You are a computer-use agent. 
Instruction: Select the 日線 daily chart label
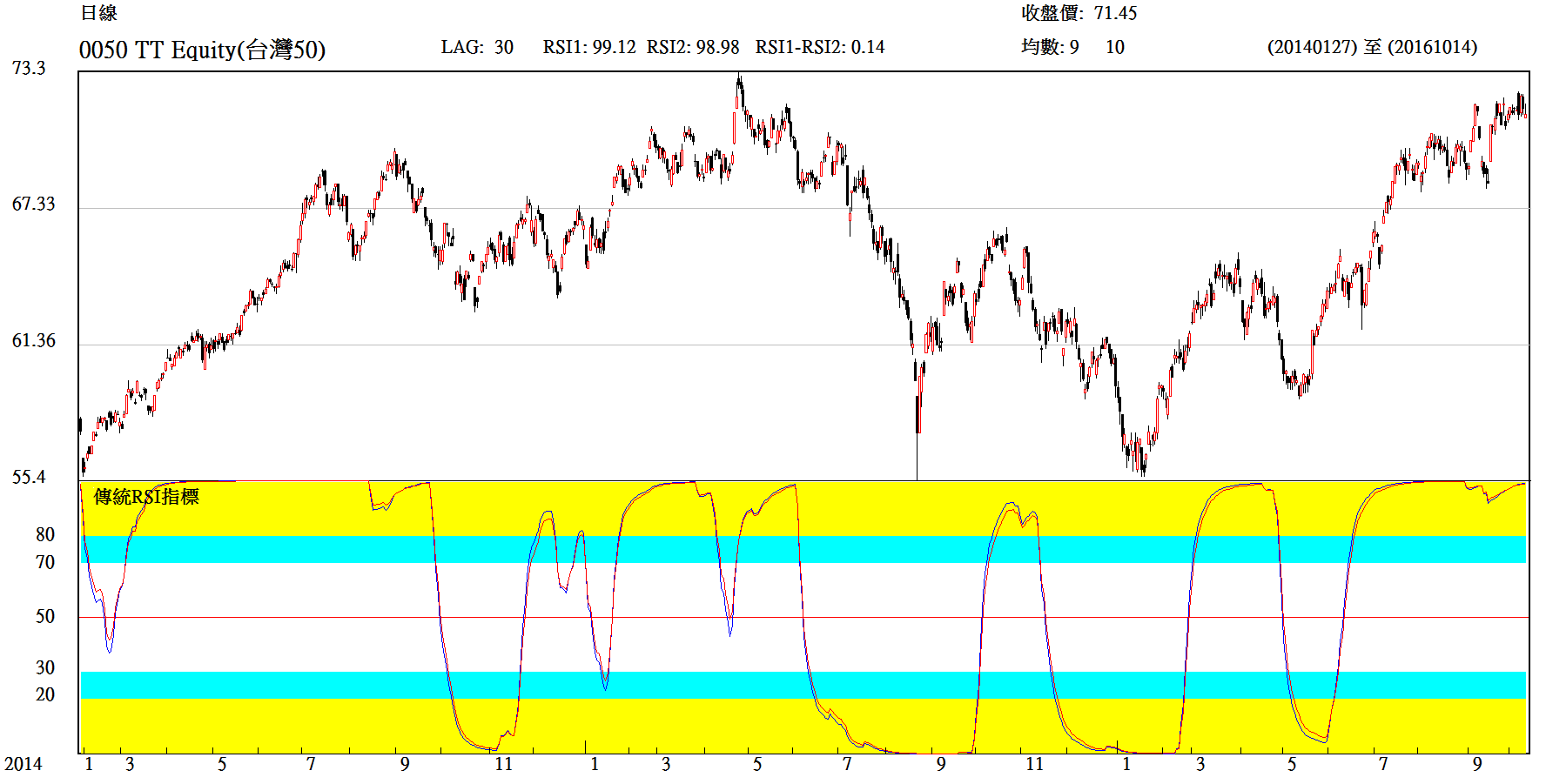98,13
